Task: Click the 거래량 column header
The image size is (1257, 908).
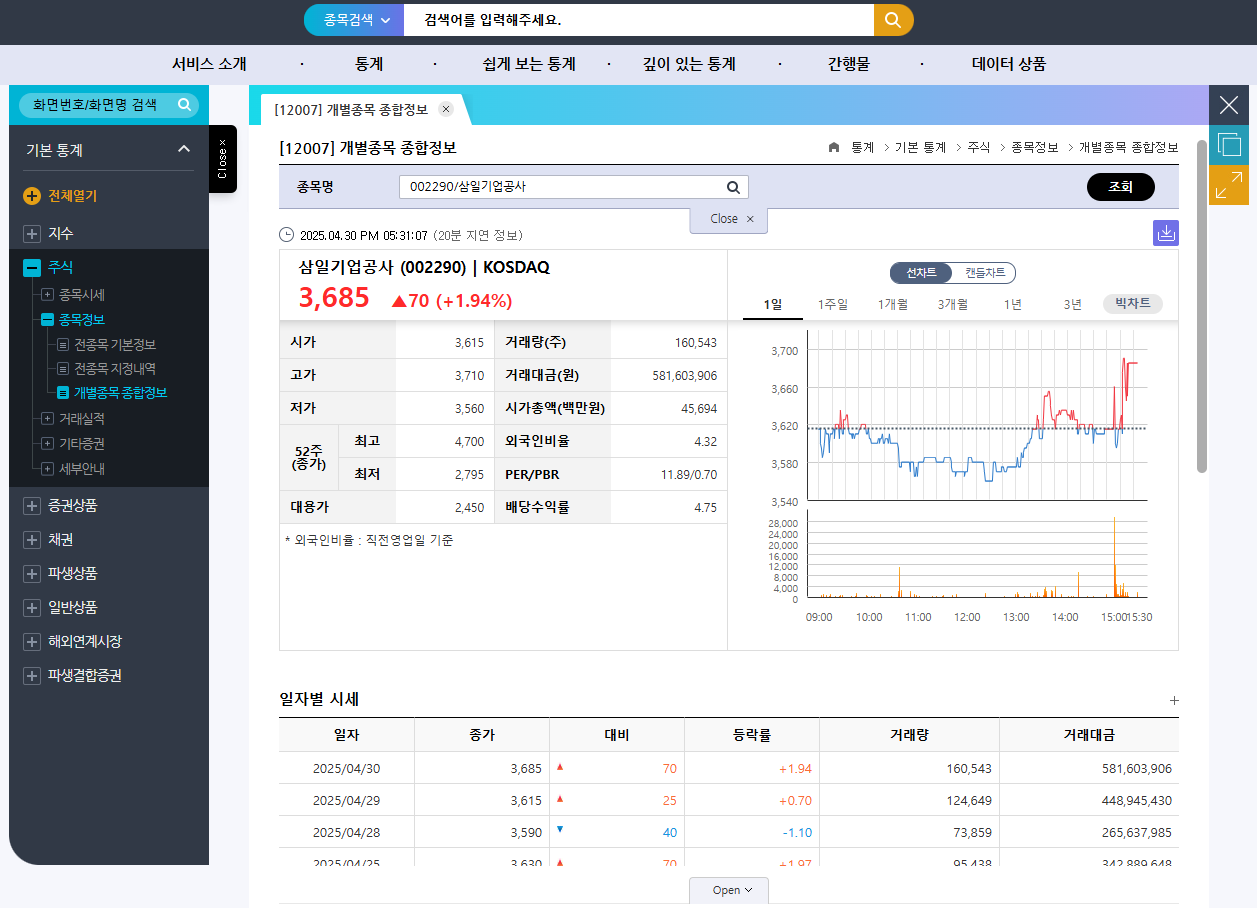Action: pos(909,735)
